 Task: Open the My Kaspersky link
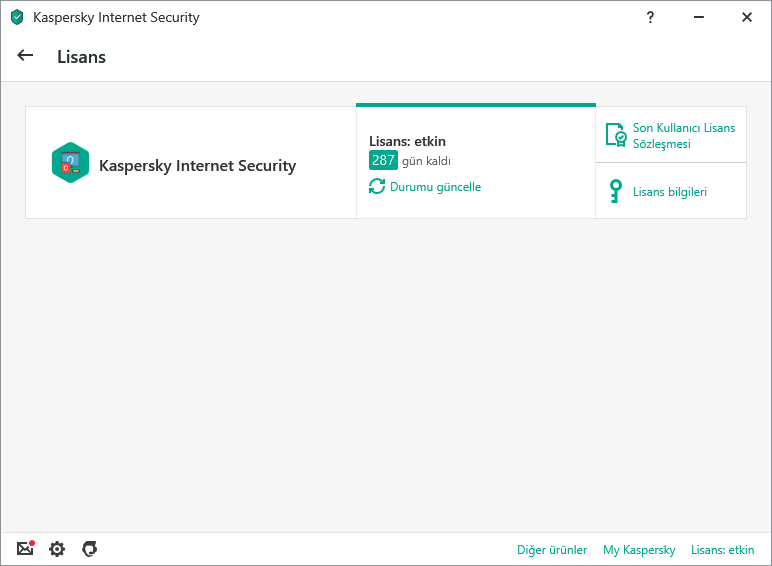[x=639, y=550]
